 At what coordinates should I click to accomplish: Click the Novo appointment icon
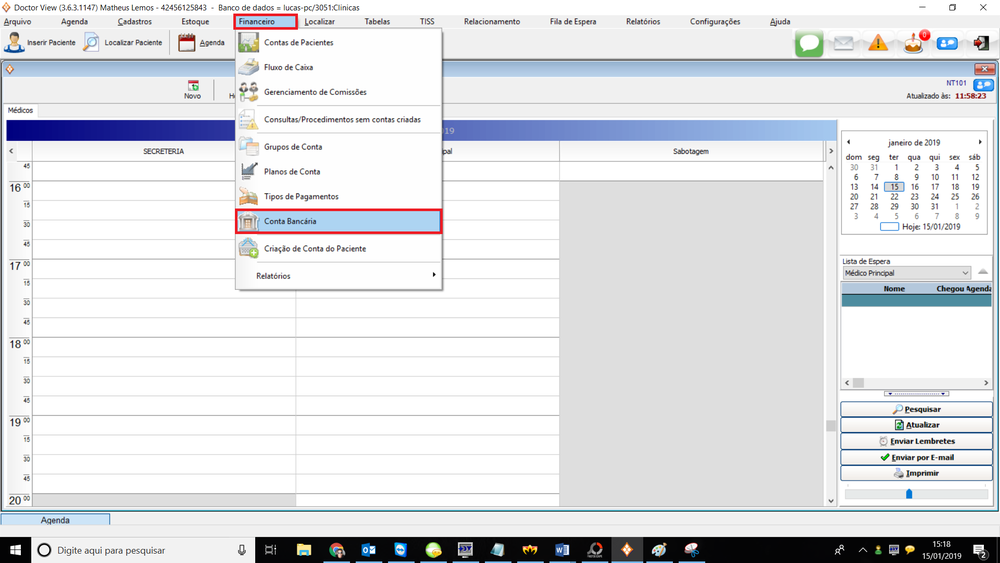(192, 87)
